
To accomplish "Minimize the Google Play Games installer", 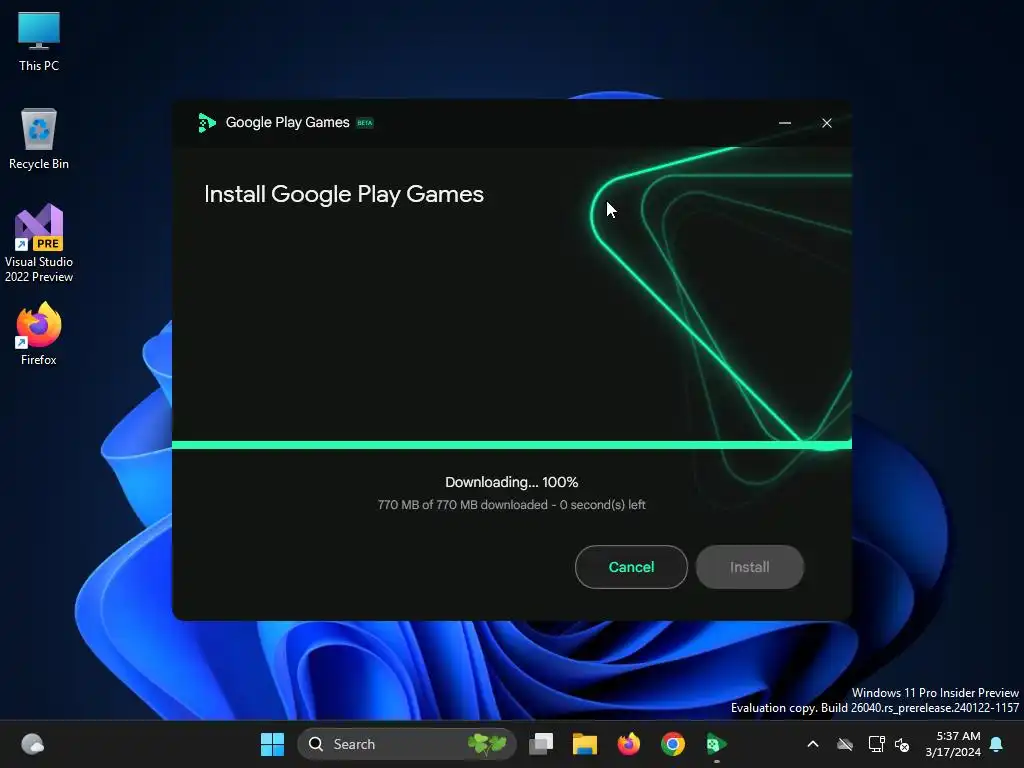I will point(785,123).
